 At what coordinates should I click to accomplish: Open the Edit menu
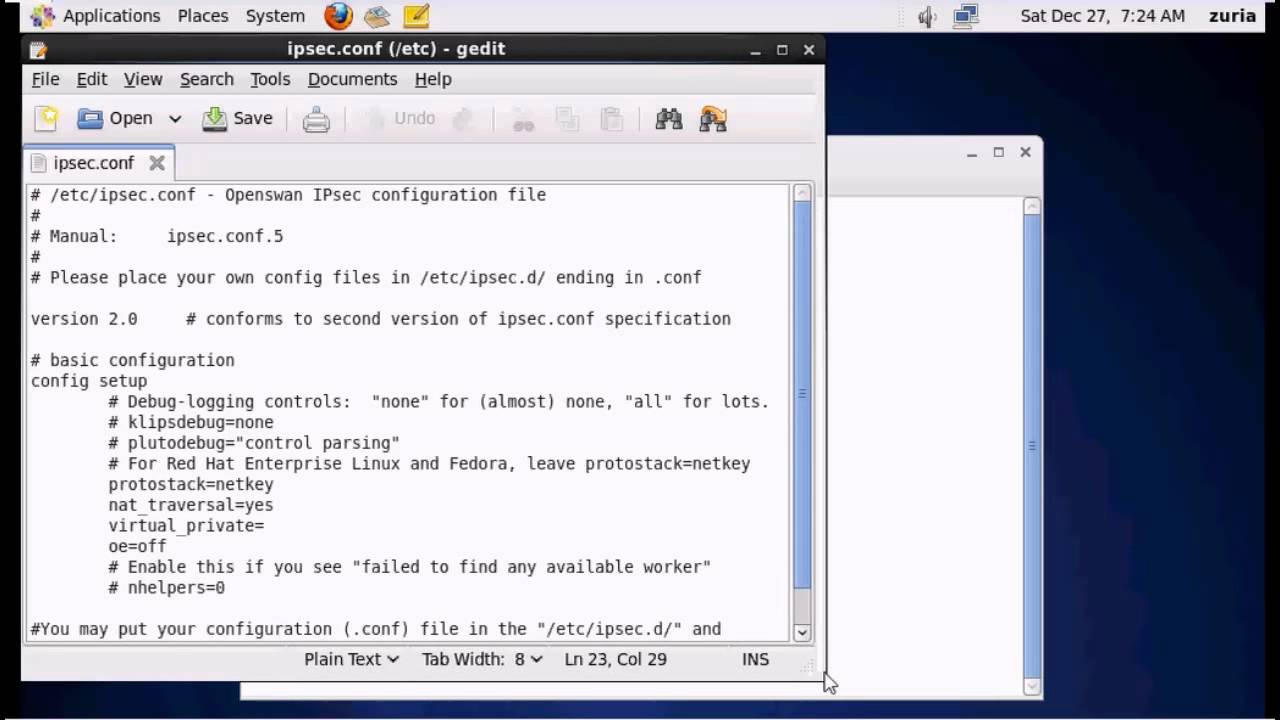tap(91, 79)
